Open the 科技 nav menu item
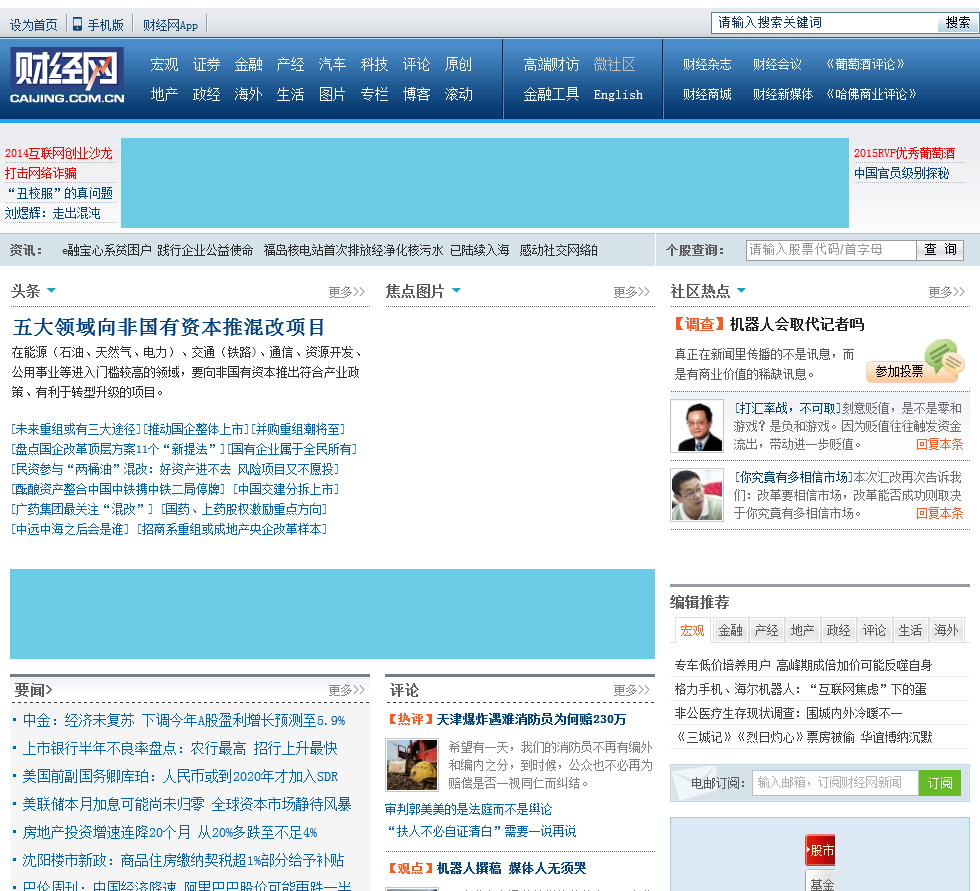 click(374, 64)
